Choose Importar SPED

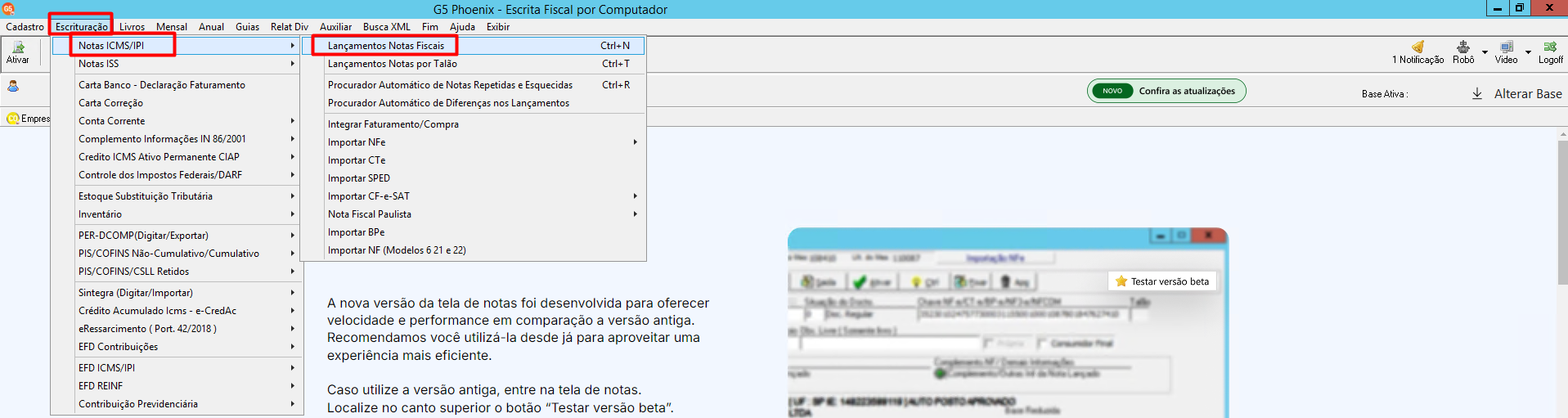click(474, 178)
